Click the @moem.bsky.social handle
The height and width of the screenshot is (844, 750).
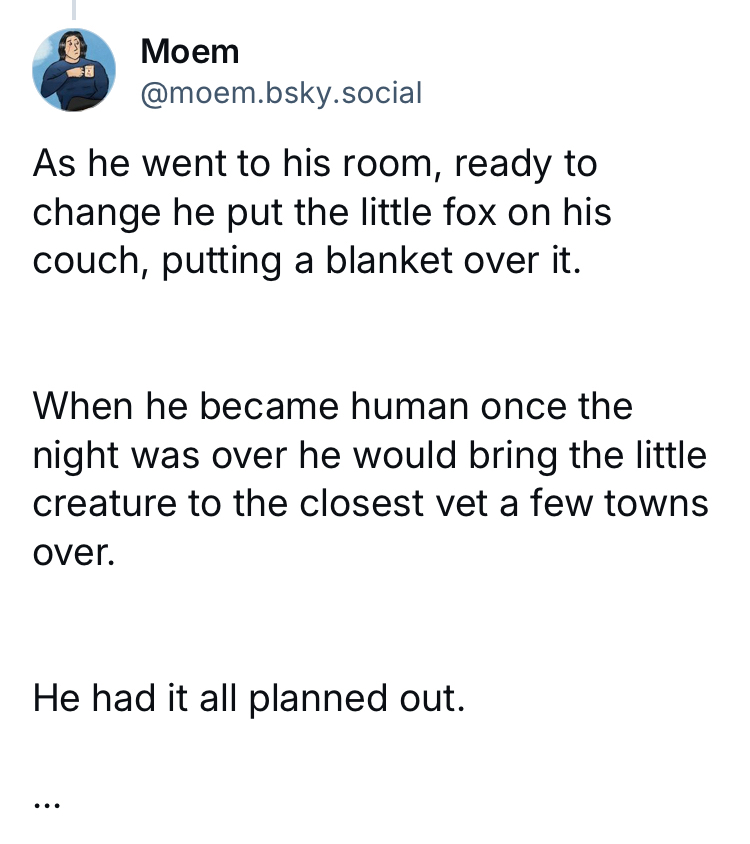(282, 93)
